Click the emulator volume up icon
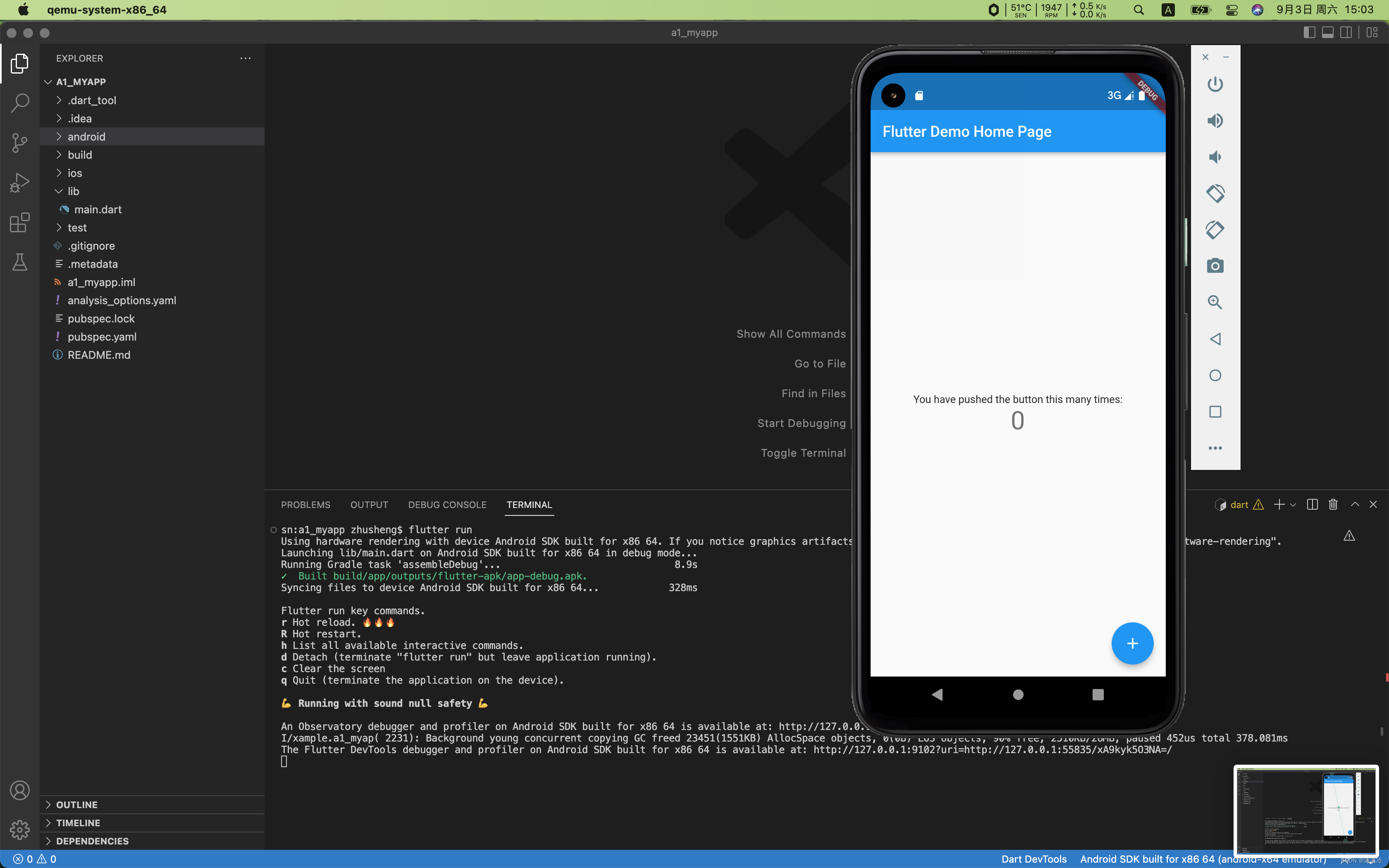 [x=1215, y=121]
